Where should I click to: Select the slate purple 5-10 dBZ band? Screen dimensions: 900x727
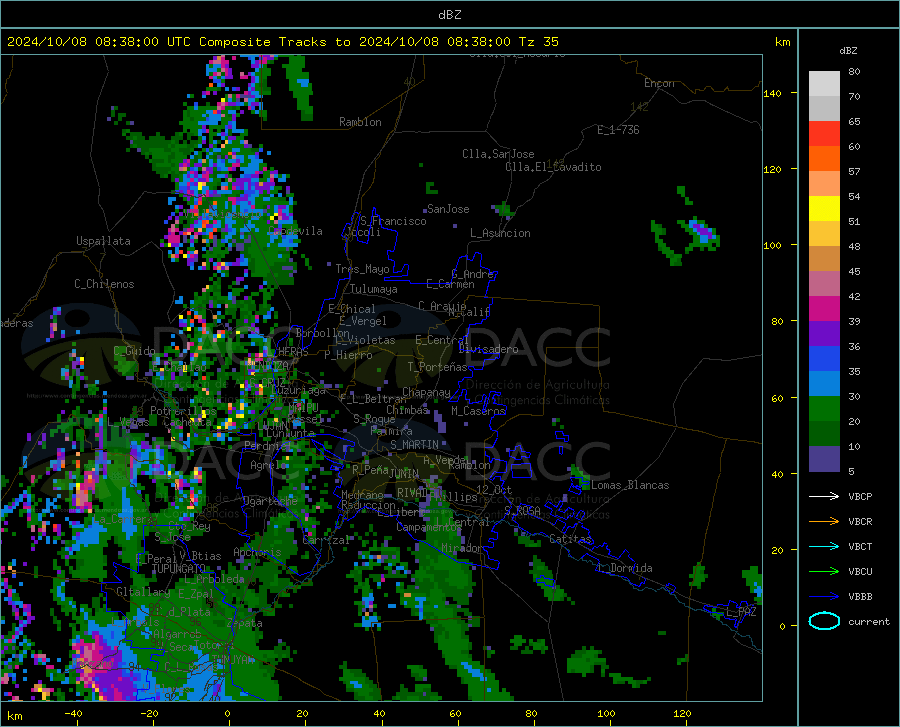tap(824, 459)
